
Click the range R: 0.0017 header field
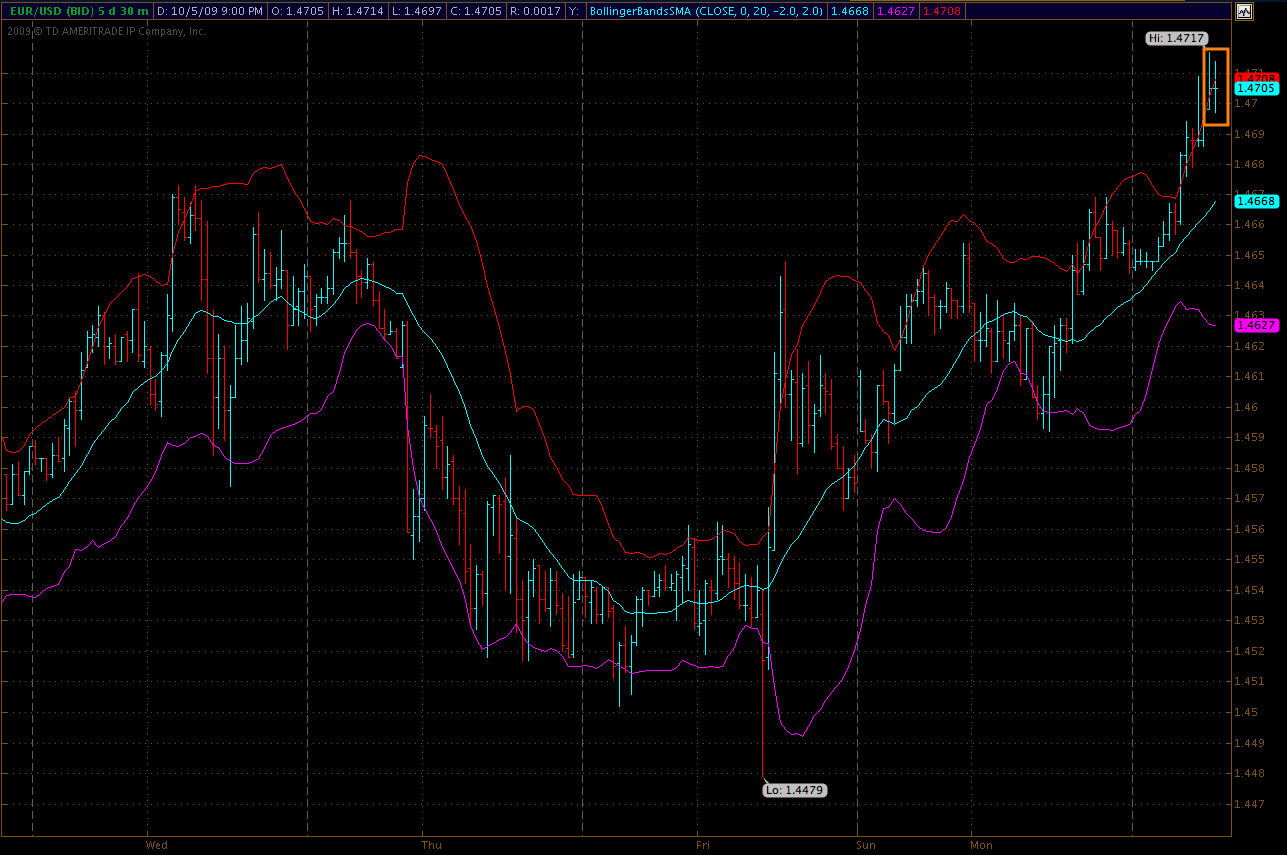pos(534,12)
